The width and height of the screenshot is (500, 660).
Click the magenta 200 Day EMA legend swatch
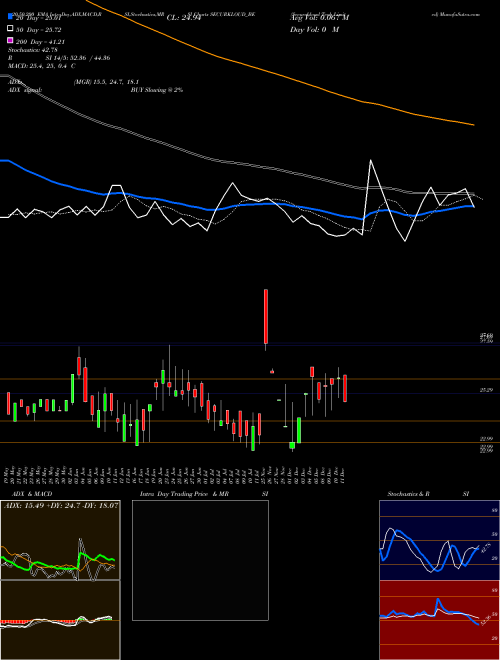coord(10,41)
